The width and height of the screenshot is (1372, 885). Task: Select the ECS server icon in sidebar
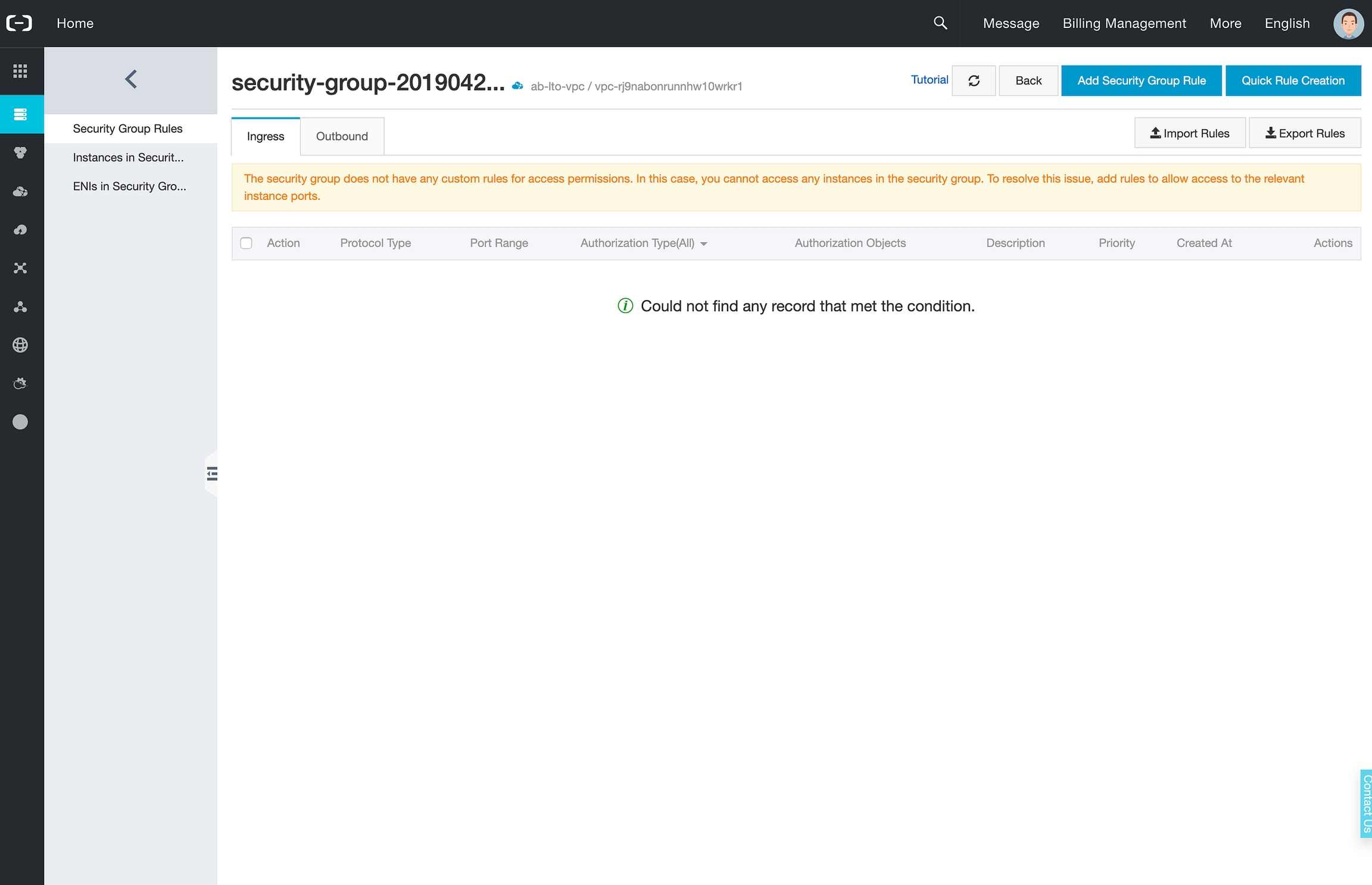pyautogui.click(x=20, y=114)
